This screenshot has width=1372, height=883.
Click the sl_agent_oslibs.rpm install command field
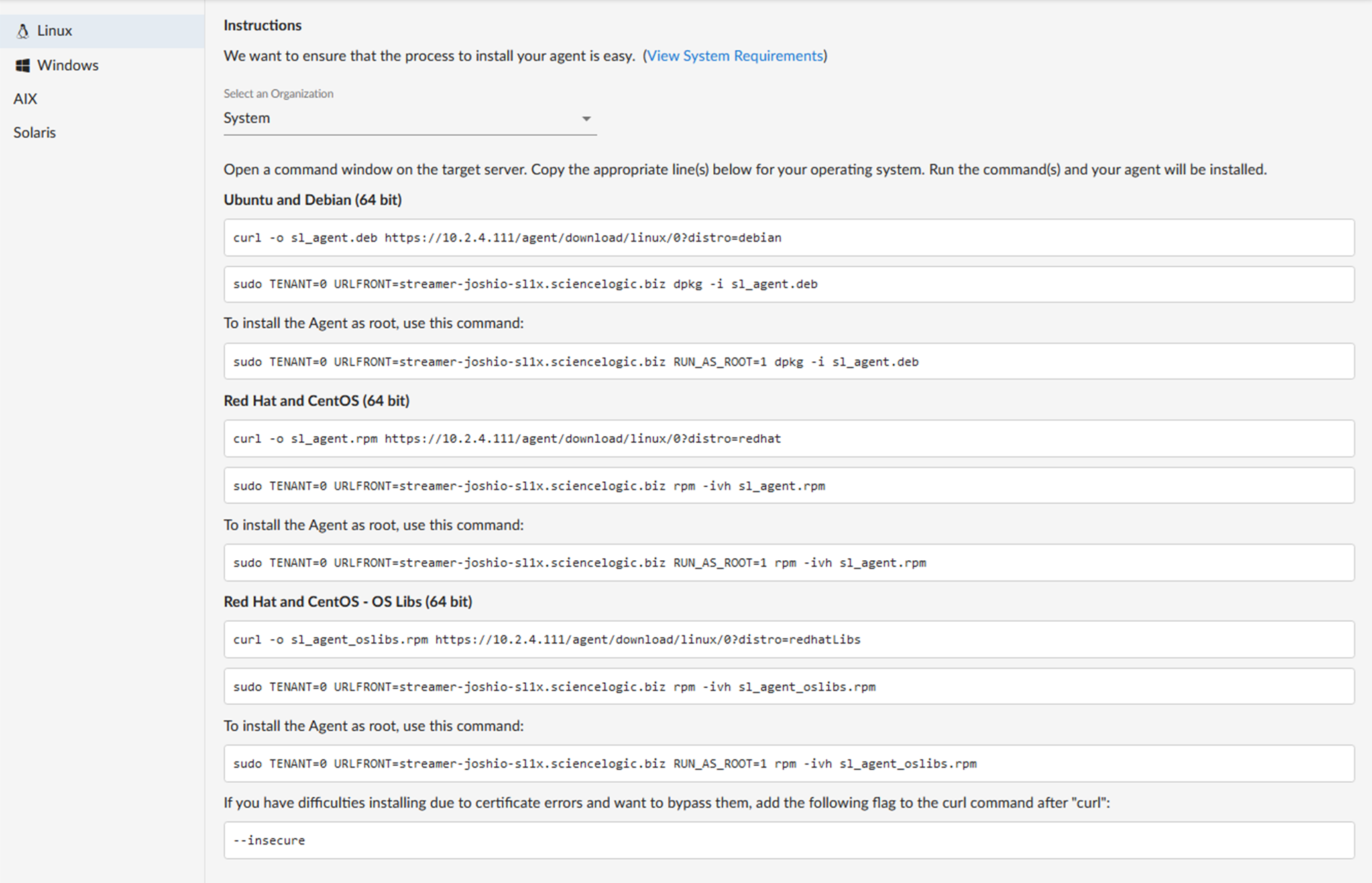[x=789, y=687]
